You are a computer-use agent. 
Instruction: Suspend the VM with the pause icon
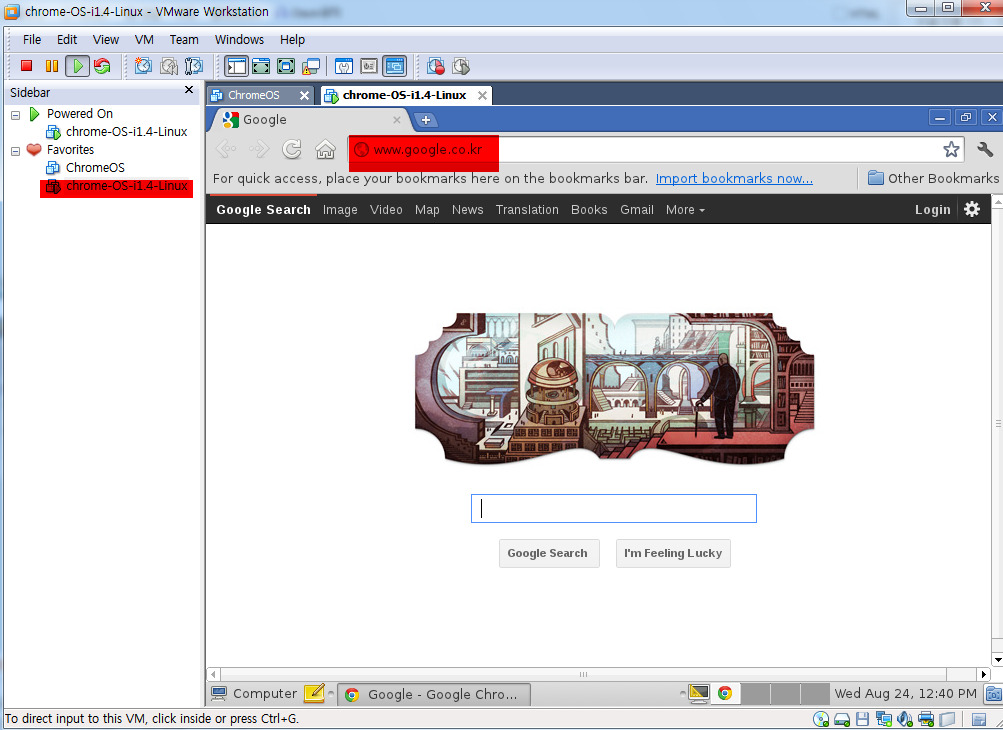[x=52, y=66]
